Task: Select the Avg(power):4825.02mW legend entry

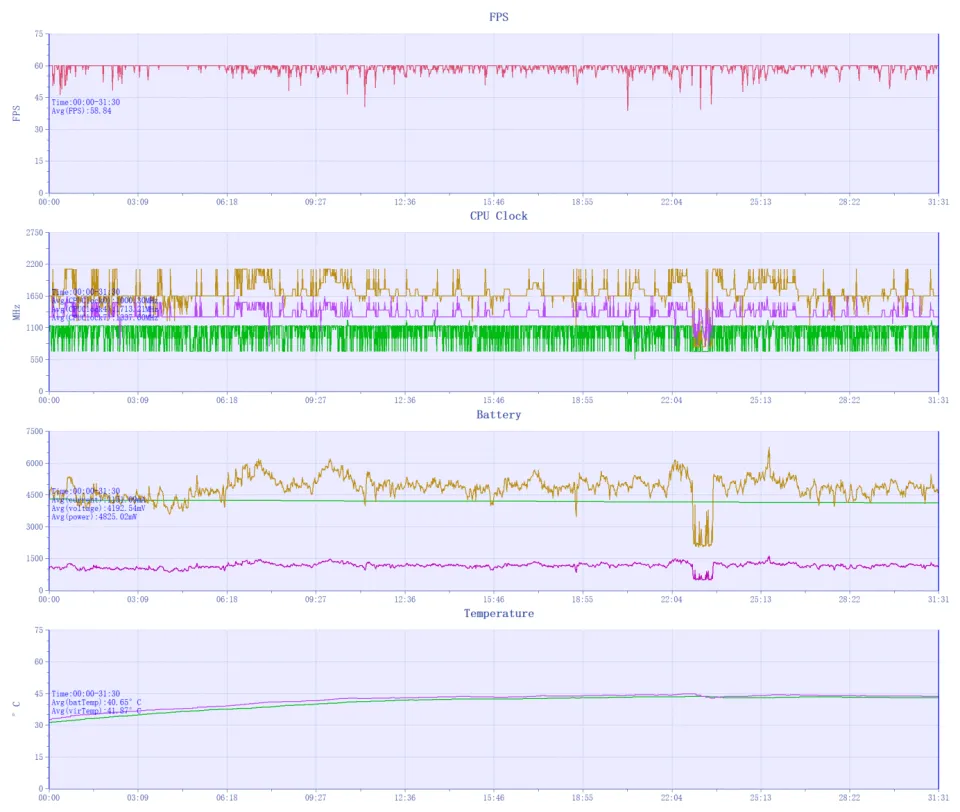Action: point(94,517)
